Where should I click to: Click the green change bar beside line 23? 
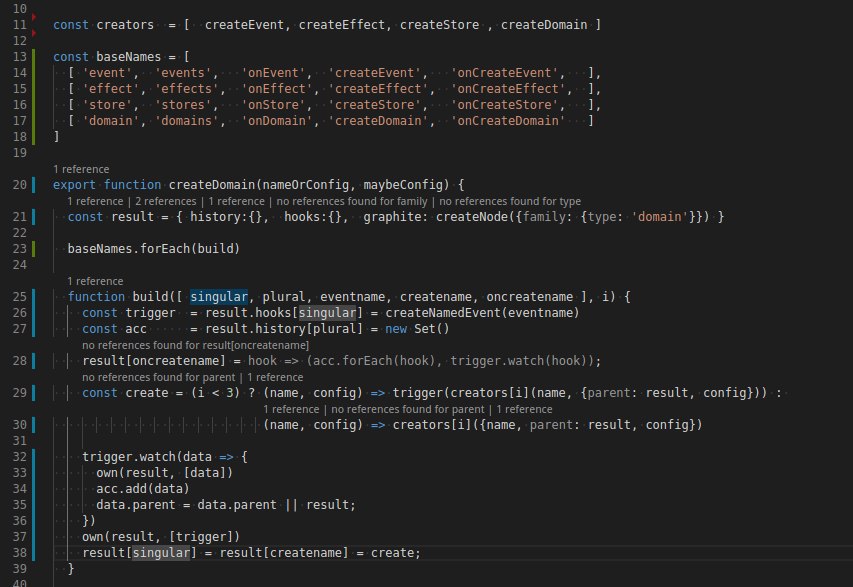34,249
